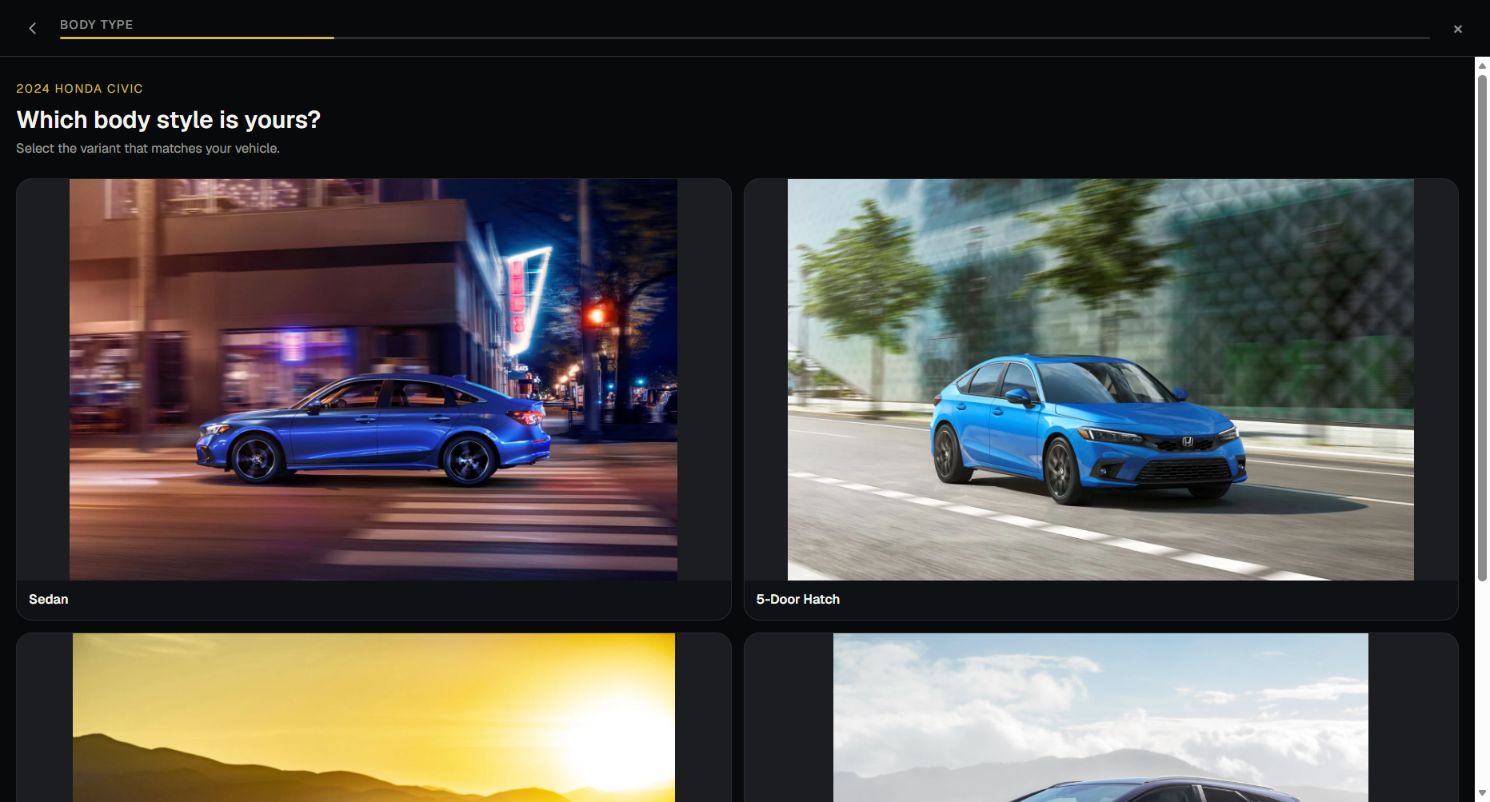This screenshot has width=1490, height=802.
Task: Click the vertical scrollbar thumb
Action: [x=1482, y=327]
